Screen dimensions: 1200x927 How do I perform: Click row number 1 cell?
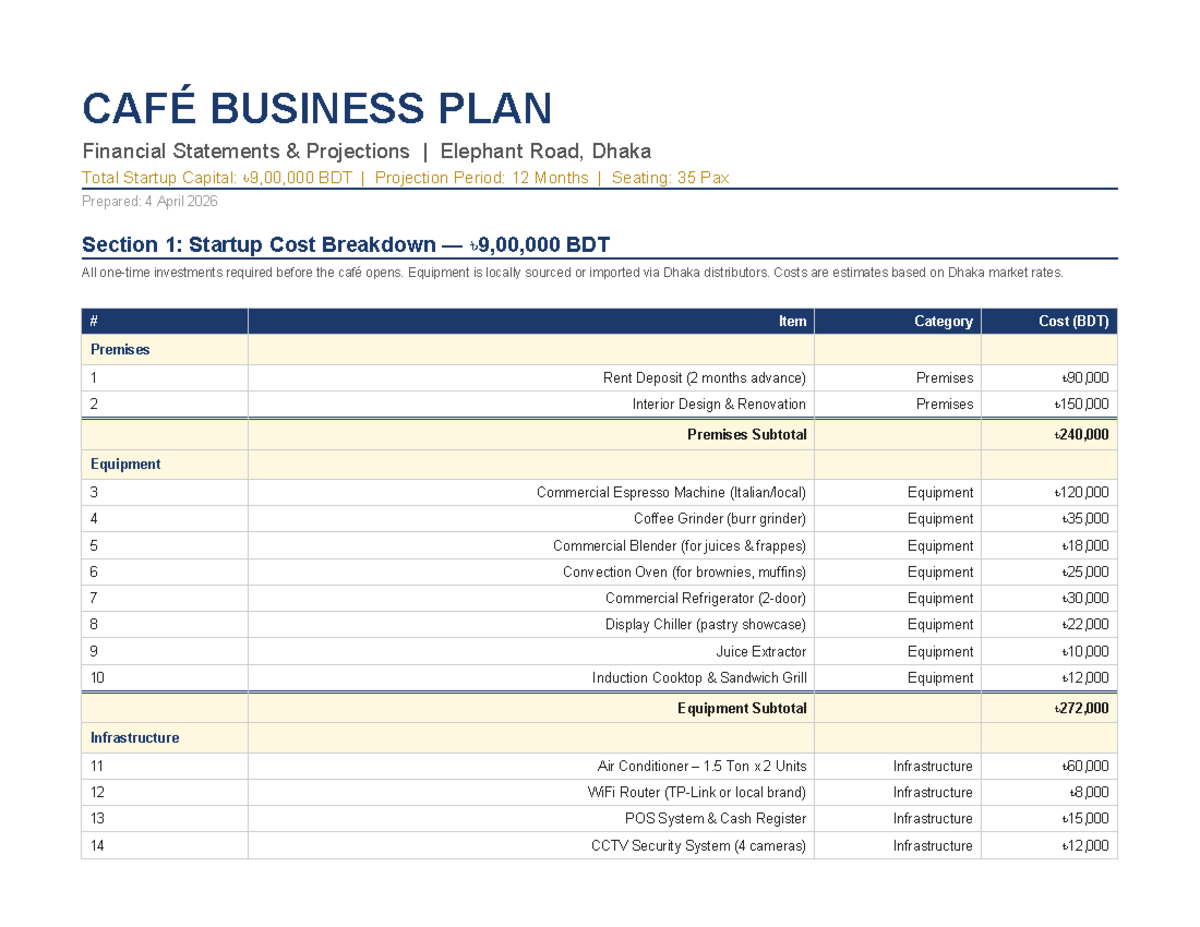164,378
